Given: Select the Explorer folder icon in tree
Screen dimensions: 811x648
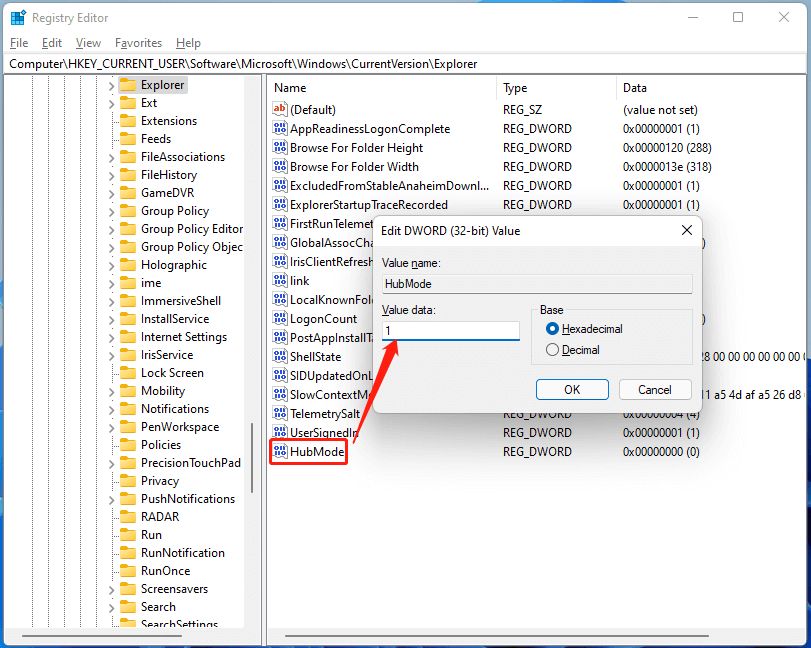Looking at the screenshot, I should tap(128, 85).
